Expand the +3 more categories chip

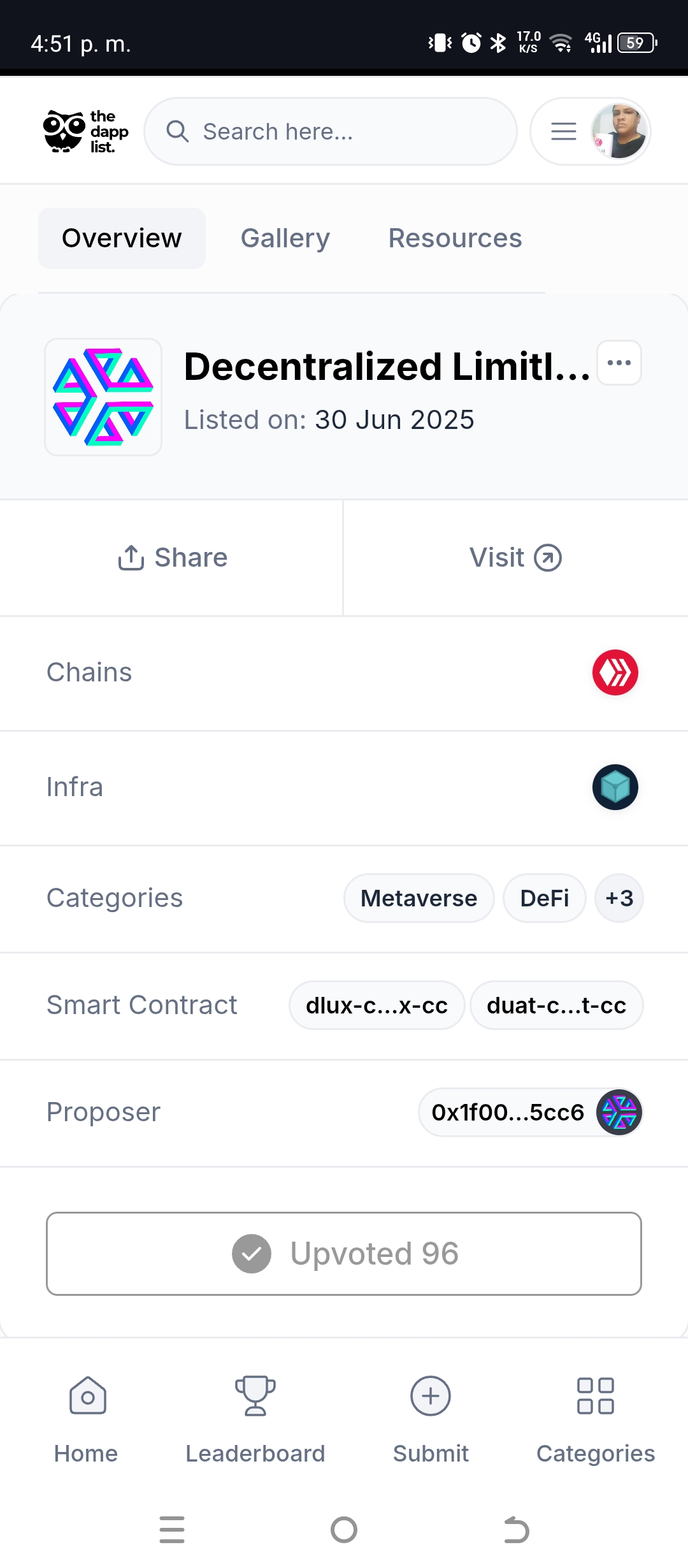click(619, 898)
